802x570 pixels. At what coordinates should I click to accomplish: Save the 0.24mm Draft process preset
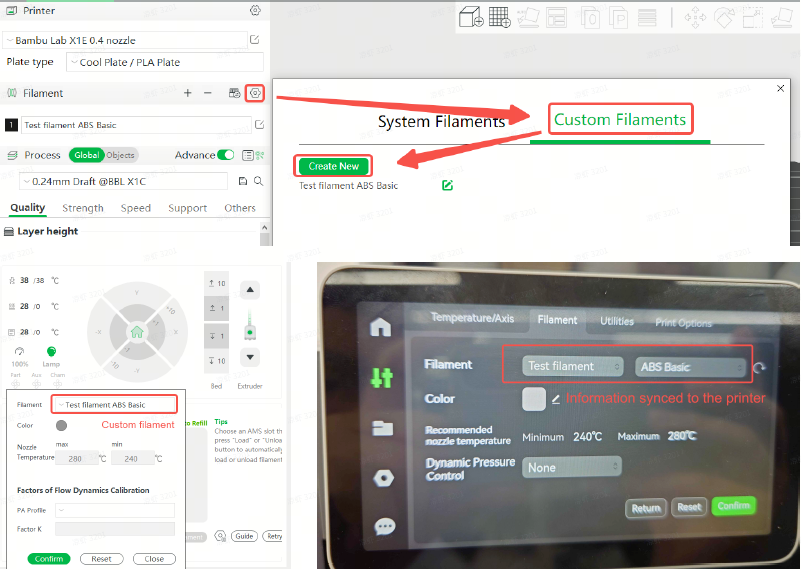(243, 181)
